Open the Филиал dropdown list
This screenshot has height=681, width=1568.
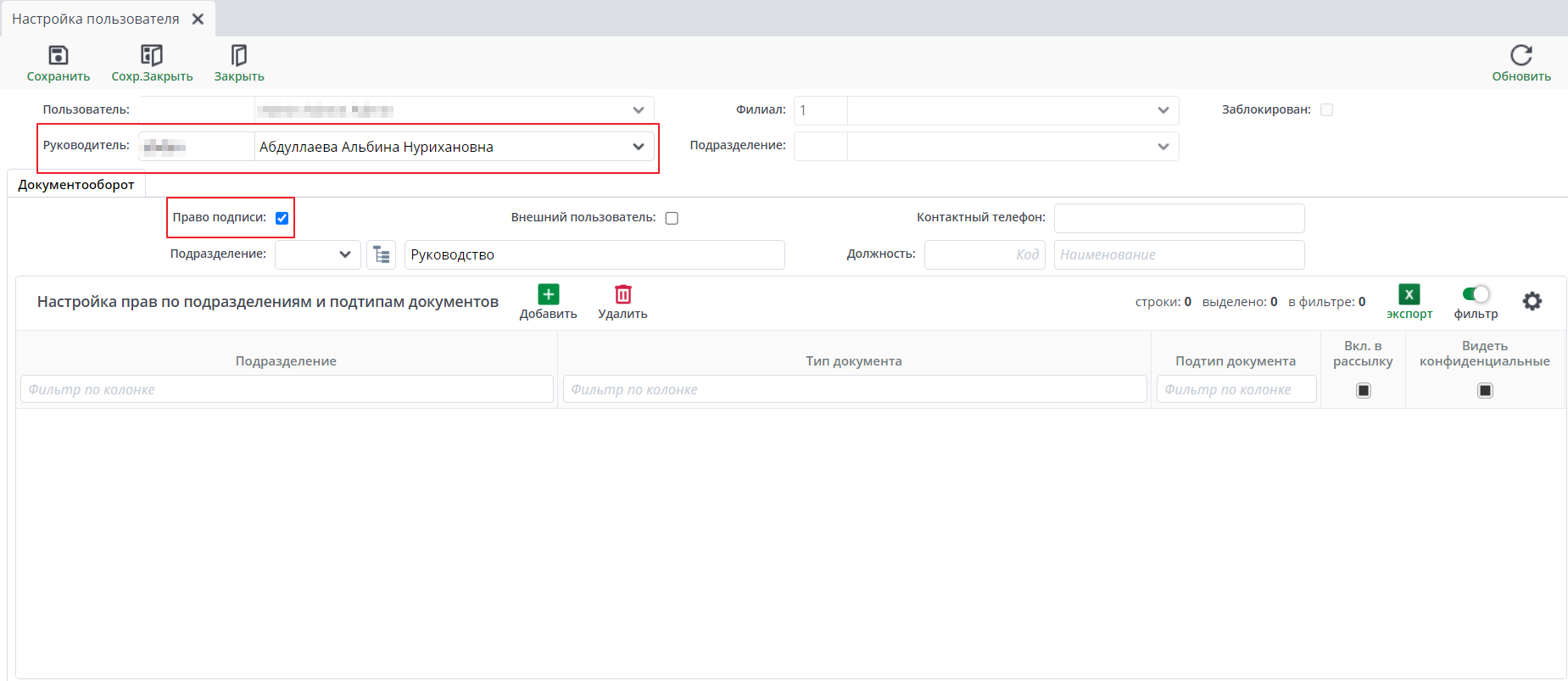(1163, 110)
